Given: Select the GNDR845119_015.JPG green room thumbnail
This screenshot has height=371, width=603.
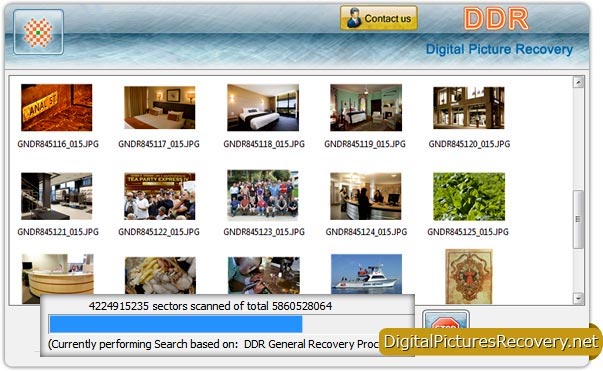Looking at the screenshot, I should click(x=366, y=108).
